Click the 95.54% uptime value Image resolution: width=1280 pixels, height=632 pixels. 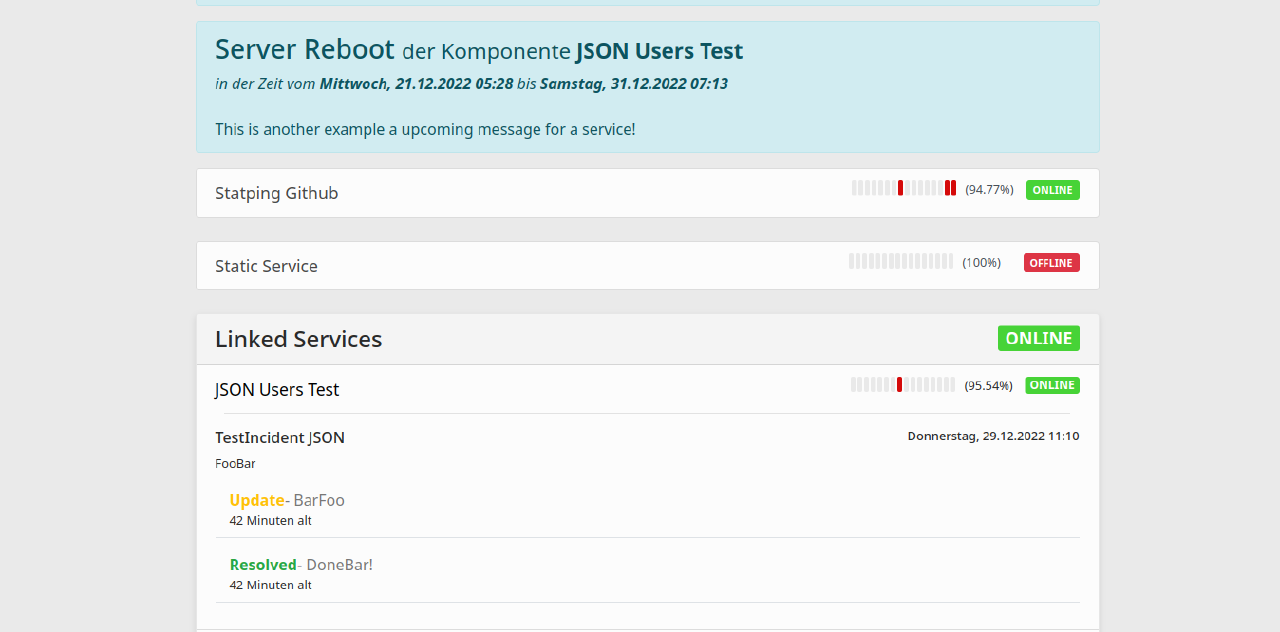click(988, 386)
